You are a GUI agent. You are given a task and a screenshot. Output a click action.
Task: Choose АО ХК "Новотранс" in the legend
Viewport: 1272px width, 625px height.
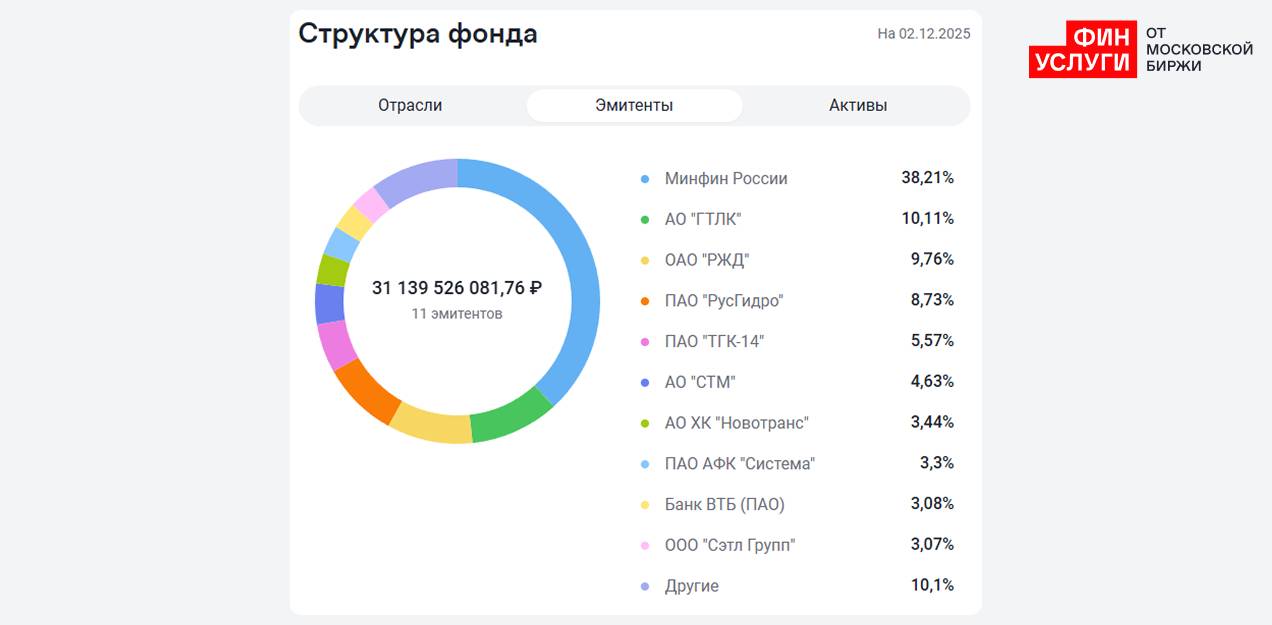click(736, 423)
